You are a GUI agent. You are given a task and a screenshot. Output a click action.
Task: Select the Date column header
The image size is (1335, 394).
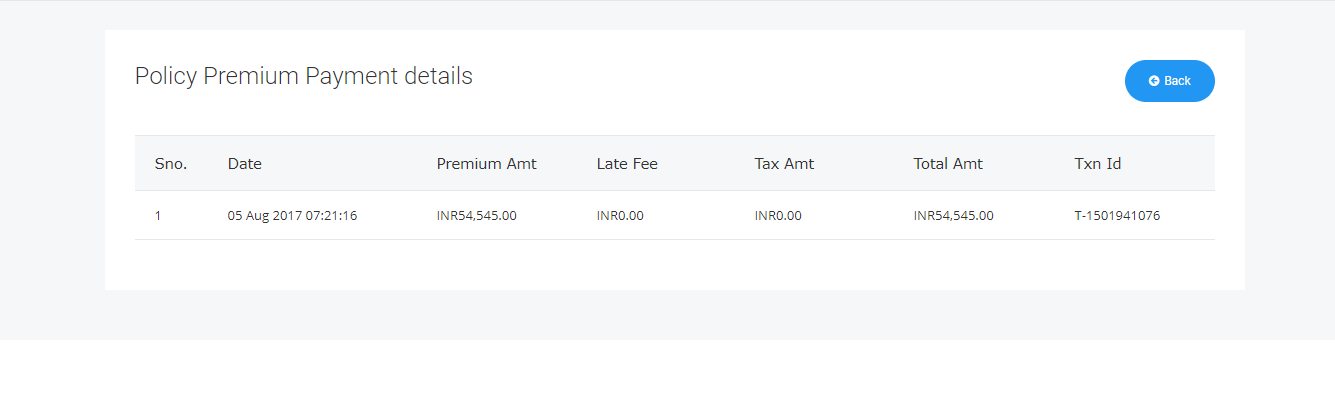coord(245,164)
